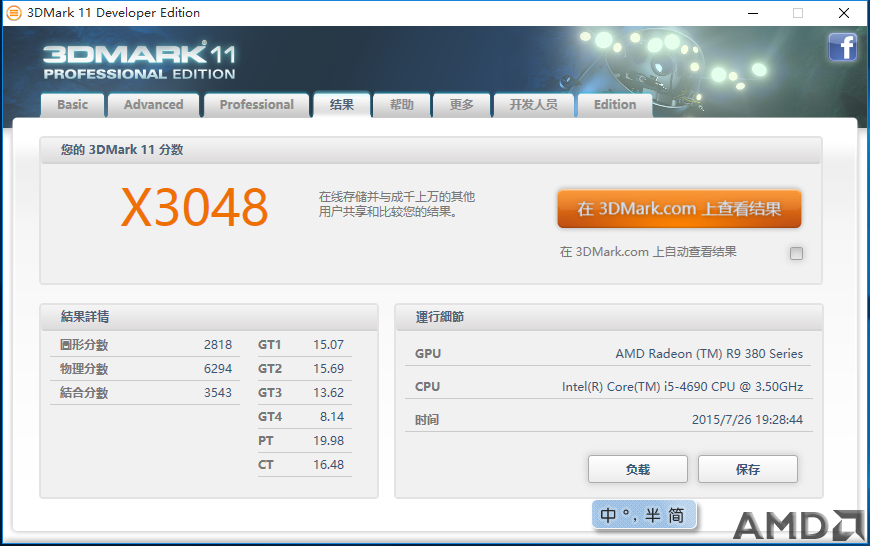Select the combined score value 3543
The width and height of the screenshot is (870, 546).
coord(218,392)
